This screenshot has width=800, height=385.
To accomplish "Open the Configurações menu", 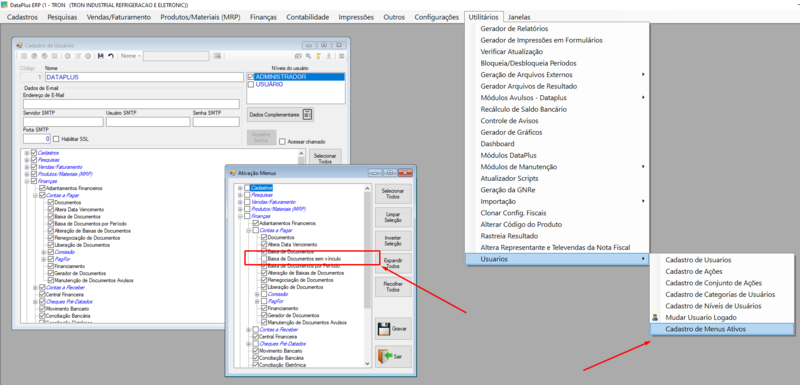I will (436, 17).
